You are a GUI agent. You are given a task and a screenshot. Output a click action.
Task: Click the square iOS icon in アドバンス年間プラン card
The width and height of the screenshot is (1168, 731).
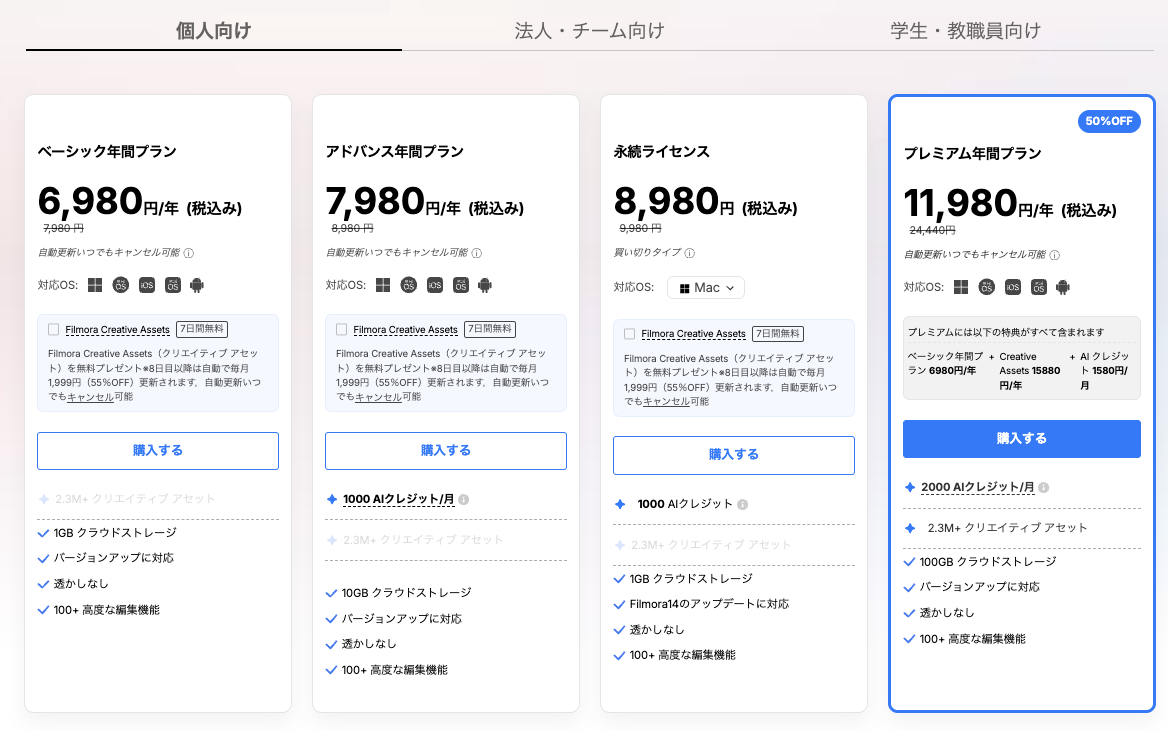(434, 285)
